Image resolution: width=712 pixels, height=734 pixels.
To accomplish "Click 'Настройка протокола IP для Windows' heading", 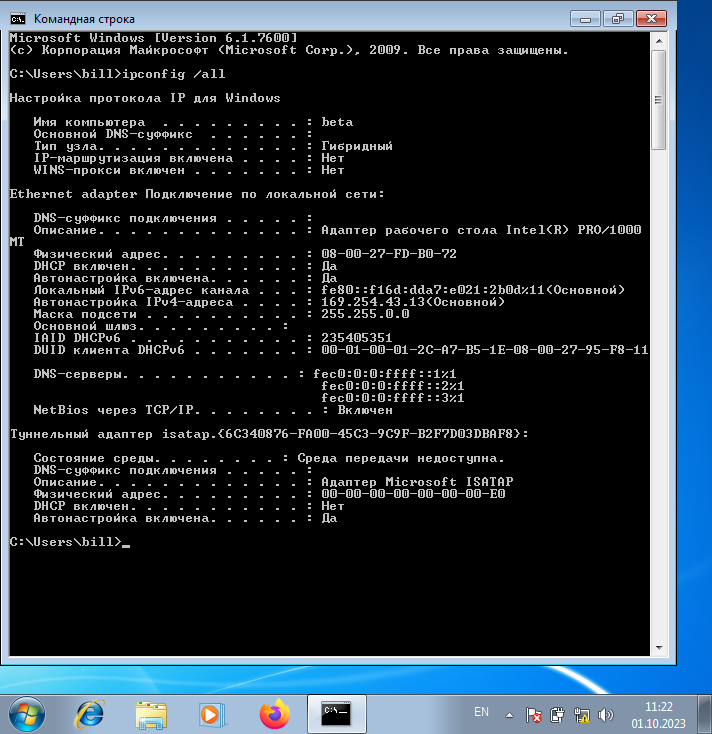I will tap(145, 98).
